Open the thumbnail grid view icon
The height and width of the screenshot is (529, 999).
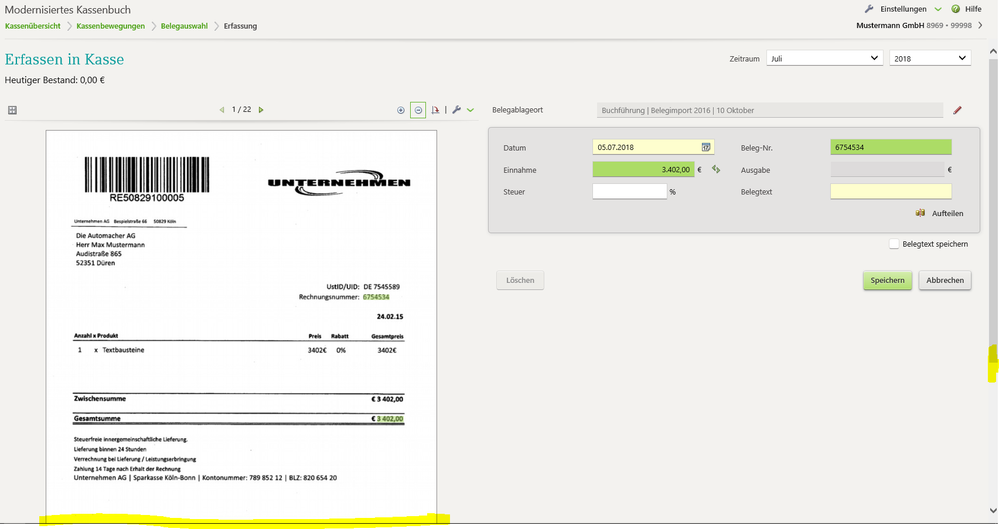tap(12, 110)
